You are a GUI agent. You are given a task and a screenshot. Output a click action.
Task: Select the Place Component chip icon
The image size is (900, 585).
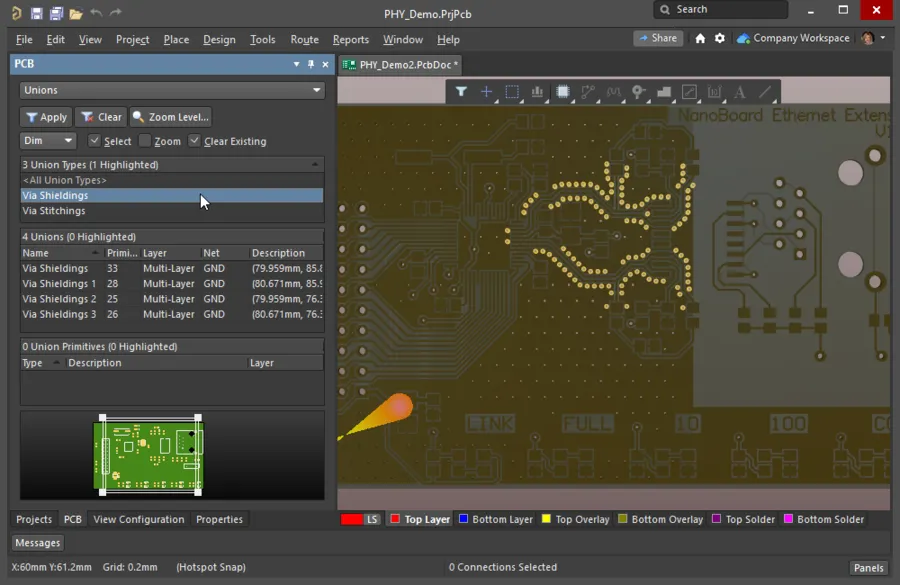tap(563, 92)
